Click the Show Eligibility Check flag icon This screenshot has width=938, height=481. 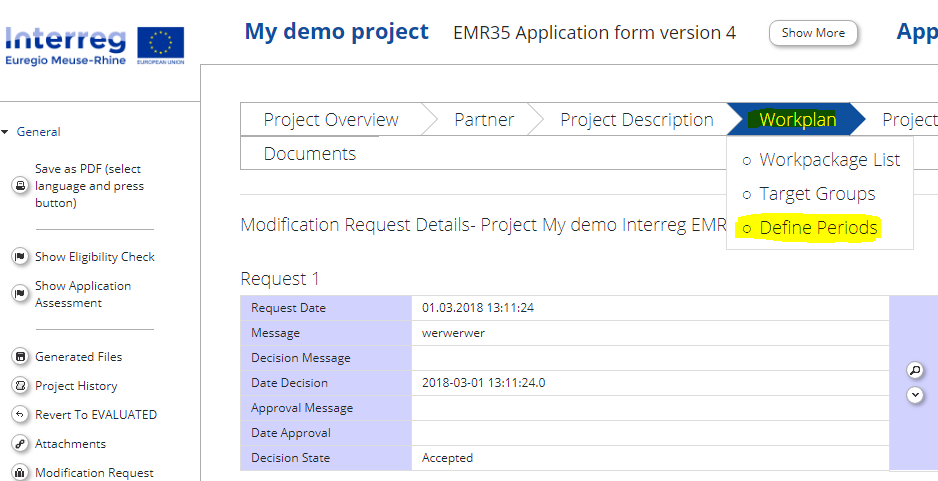click(x=19, y=257)
